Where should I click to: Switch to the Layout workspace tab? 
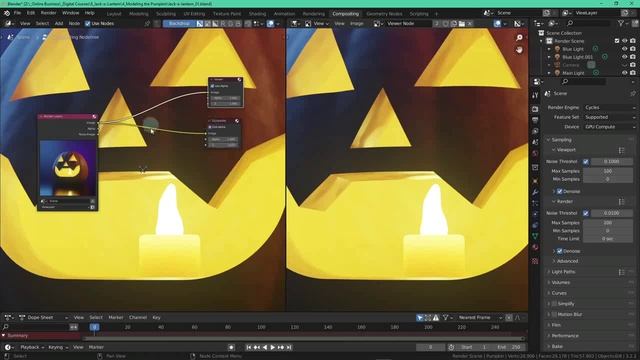click(x=114, y=14)
